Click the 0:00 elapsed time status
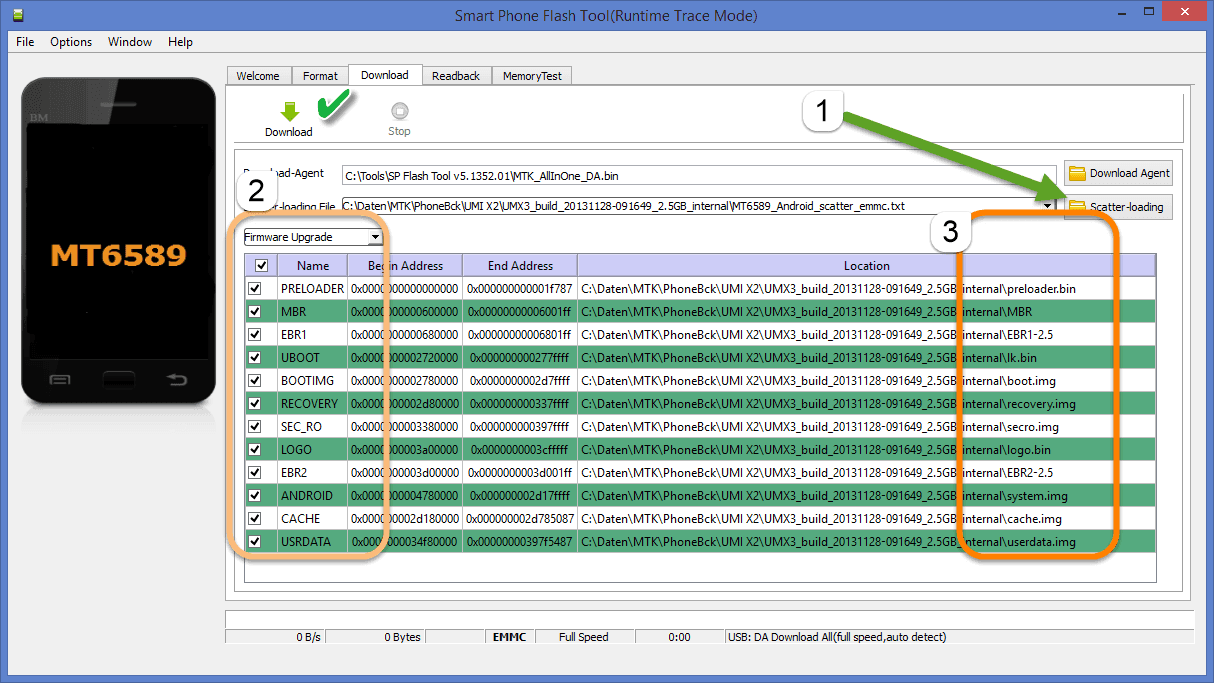 click(x=679, y=637)
